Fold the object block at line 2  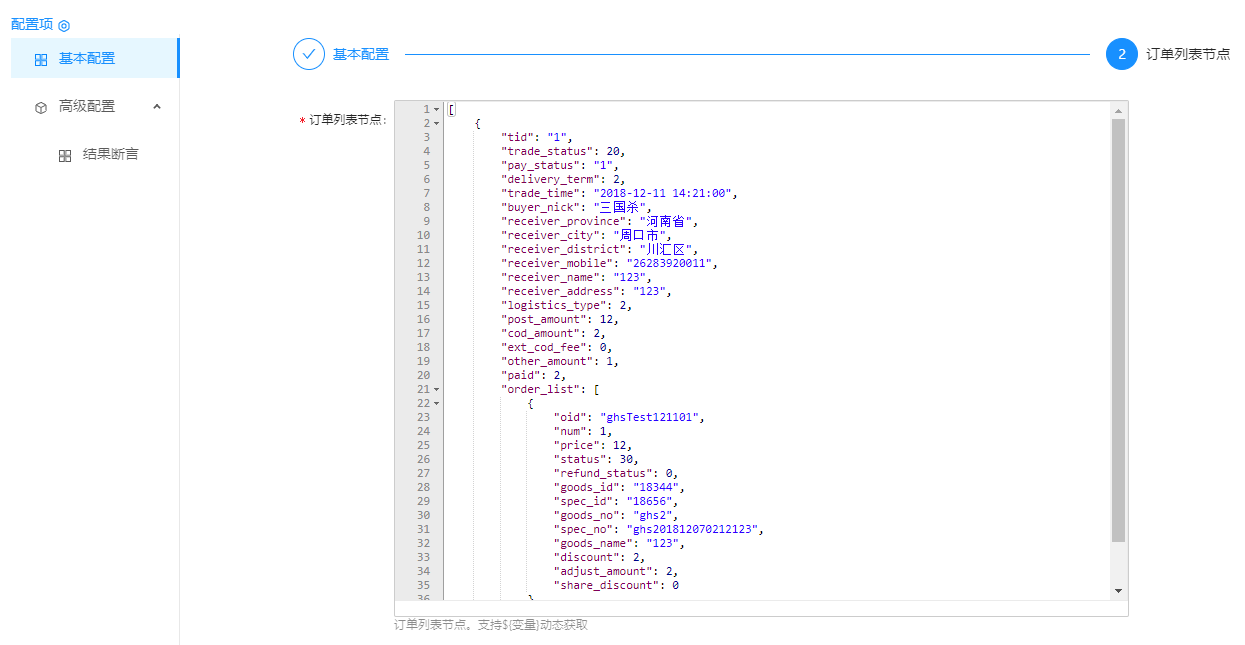pos(436,123)
